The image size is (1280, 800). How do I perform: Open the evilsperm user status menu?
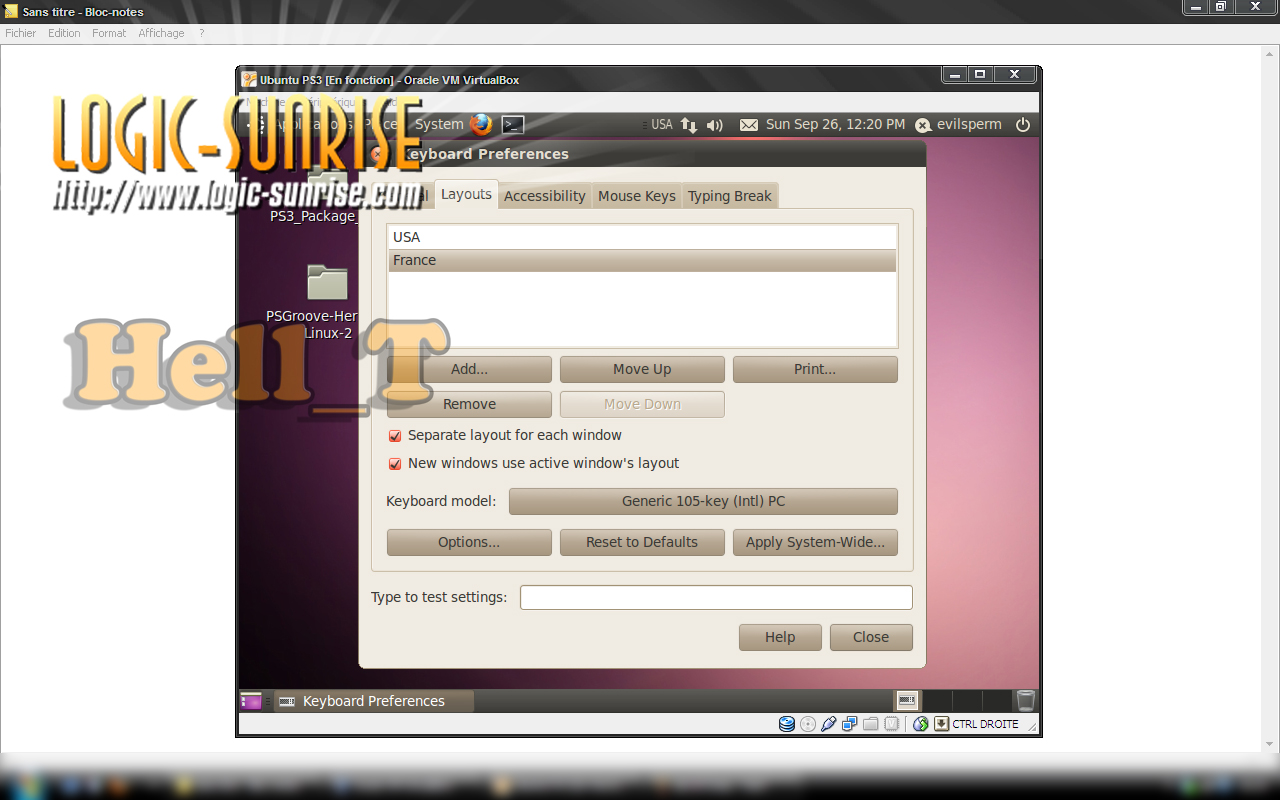click(958, 125)
